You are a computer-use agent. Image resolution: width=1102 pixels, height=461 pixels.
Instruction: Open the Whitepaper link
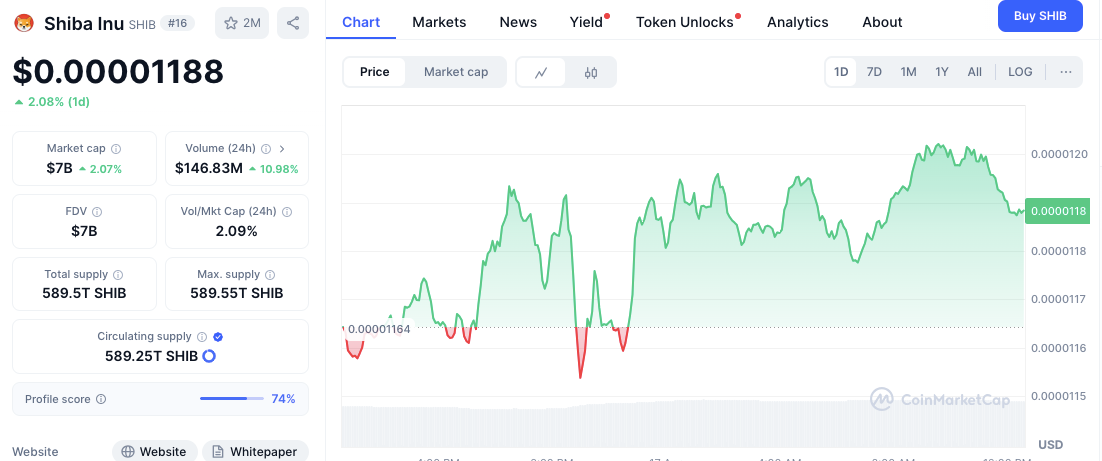click(x=255, y=451)
